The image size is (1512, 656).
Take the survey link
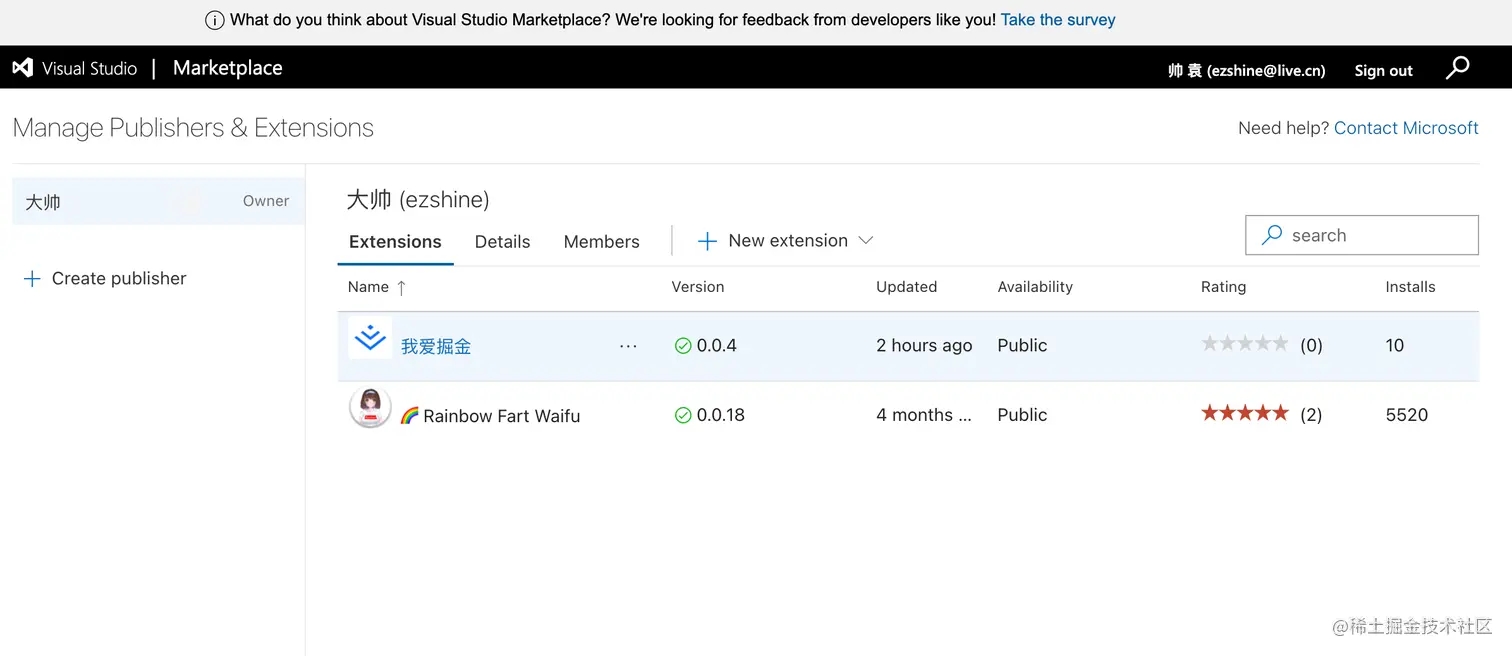1058,20
